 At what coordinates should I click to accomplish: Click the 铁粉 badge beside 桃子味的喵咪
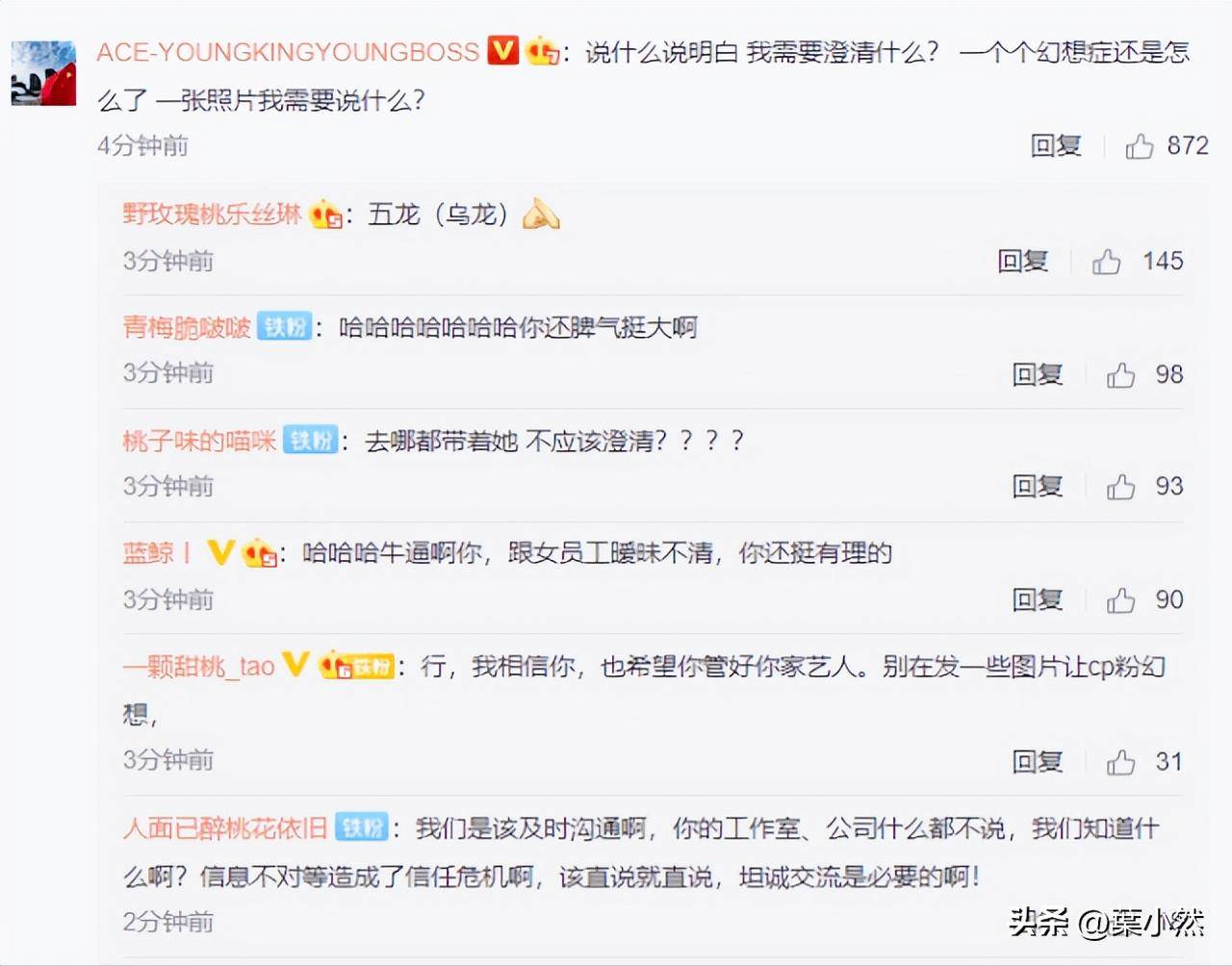311,441
